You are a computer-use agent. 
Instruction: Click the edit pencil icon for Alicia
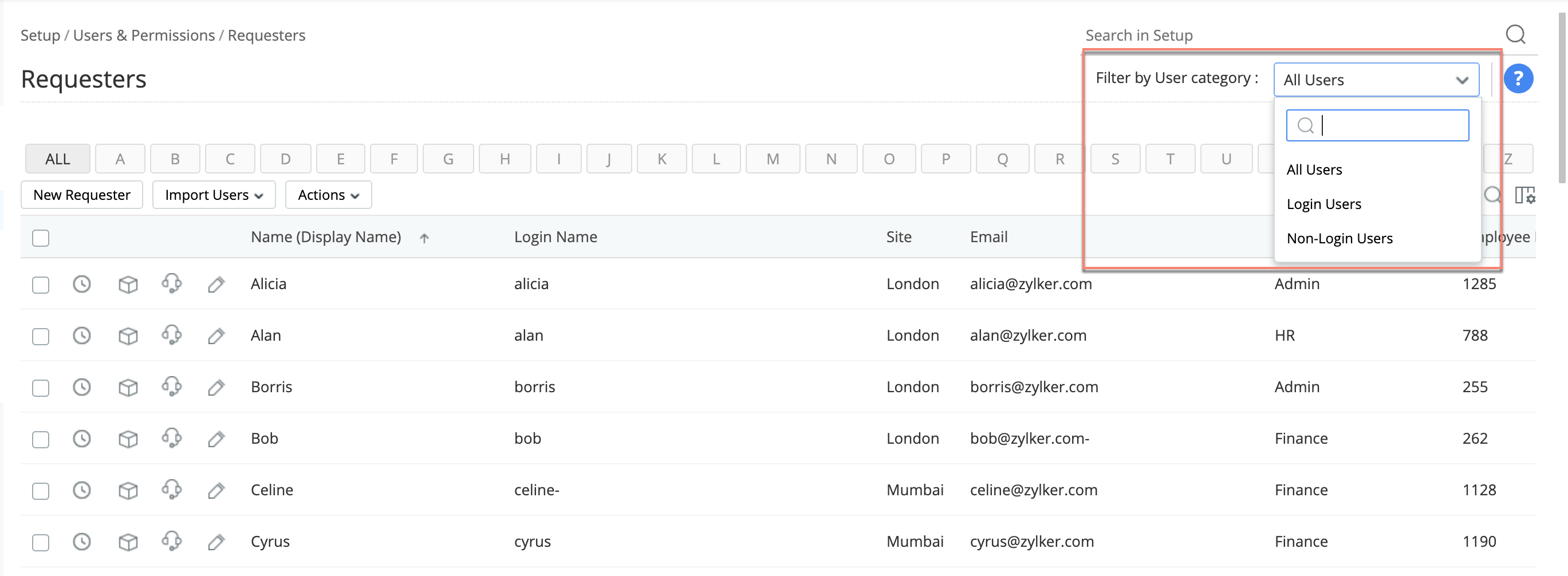click(216, 285)
